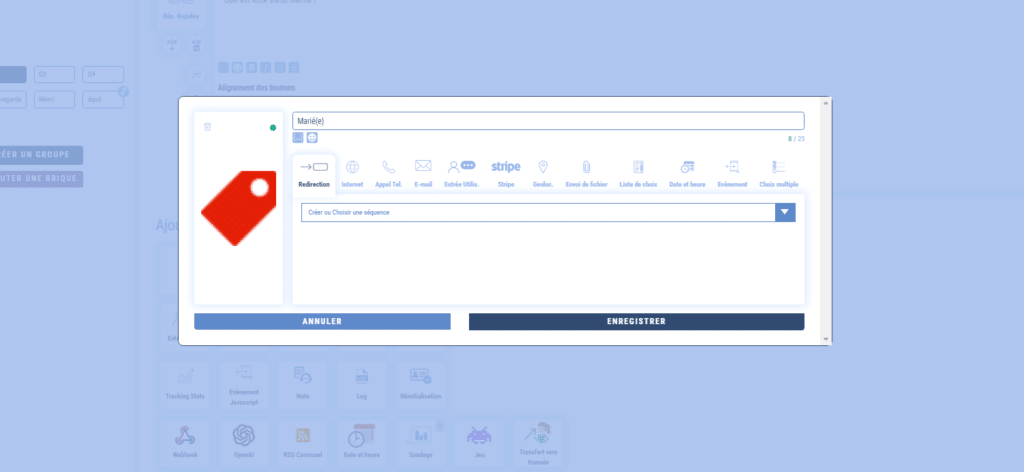
Task: Select the E-mail envelope icon
Action: pyautogui.click(x=423, y=172)
